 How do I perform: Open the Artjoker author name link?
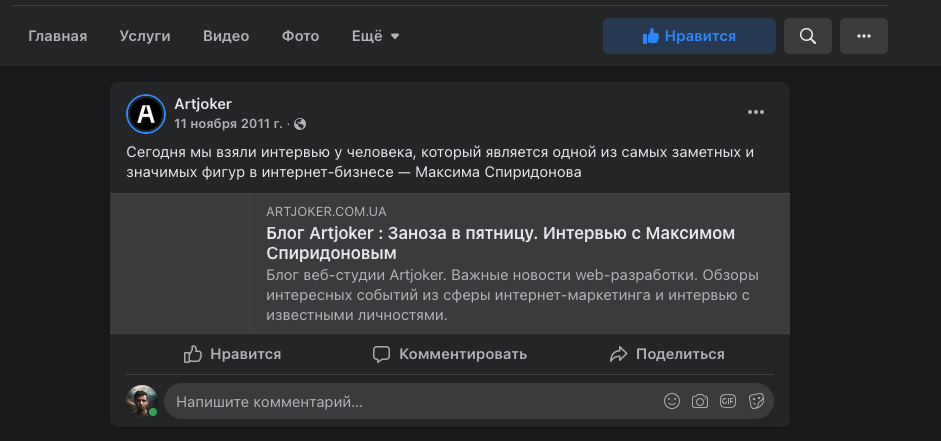[x=203, y=104]
